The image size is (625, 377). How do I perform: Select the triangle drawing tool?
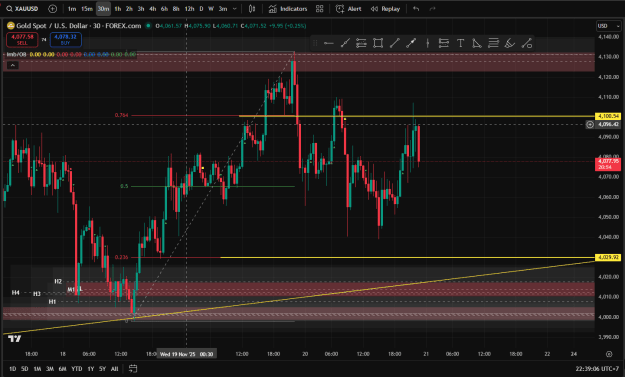point(477,43)
